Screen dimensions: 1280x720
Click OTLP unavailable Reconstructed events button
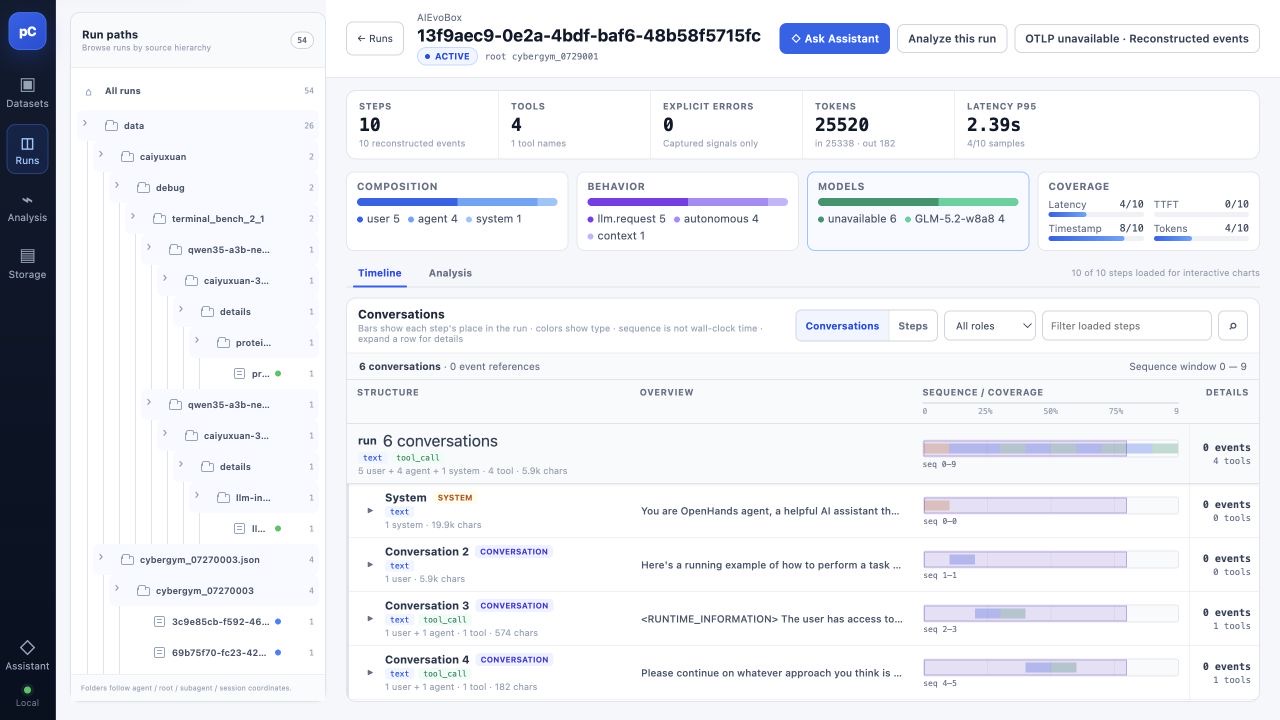[x=1137, y=39]
